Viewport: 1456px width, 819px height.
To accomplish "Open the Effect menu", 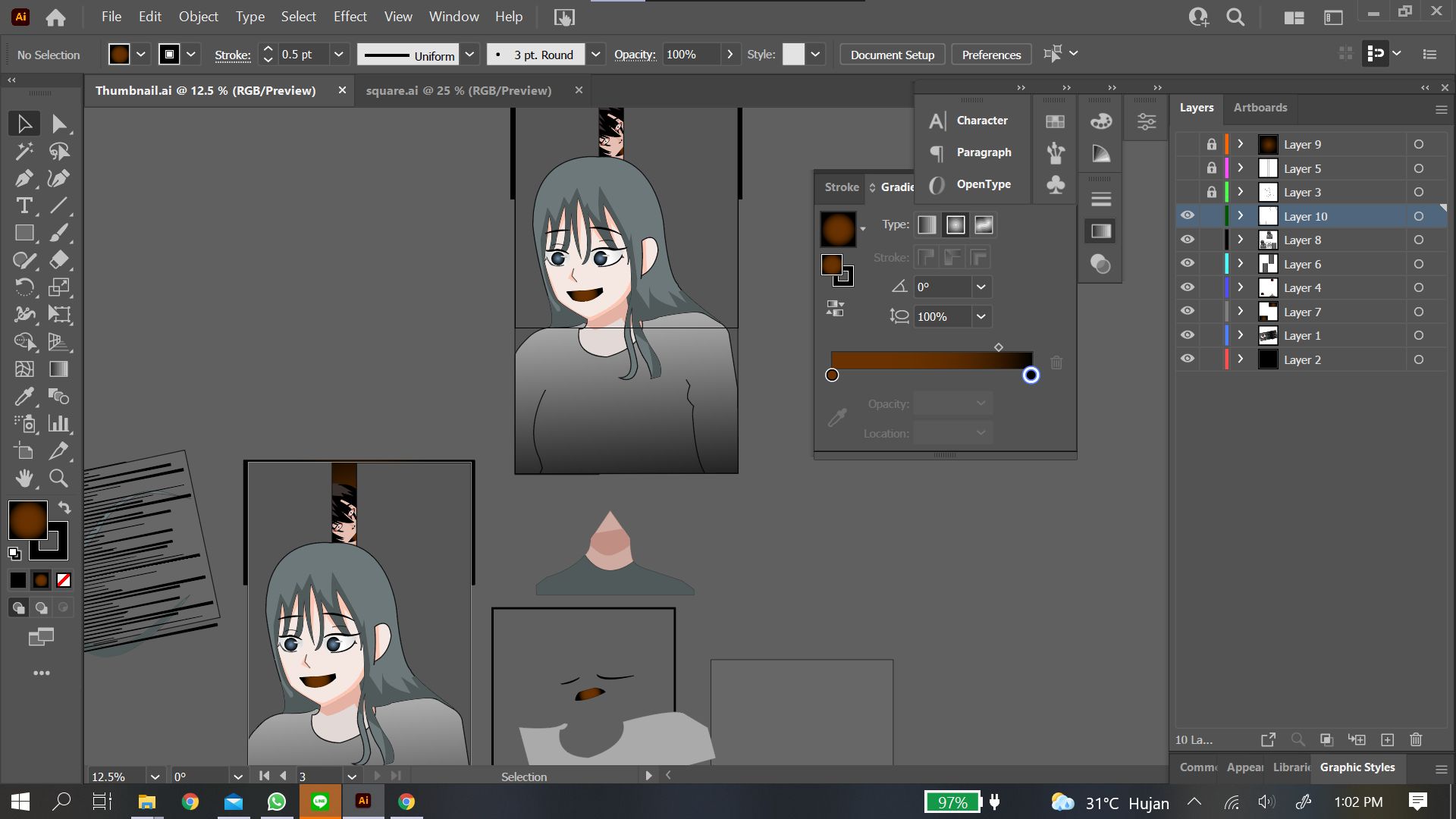I will click(350, 17).
